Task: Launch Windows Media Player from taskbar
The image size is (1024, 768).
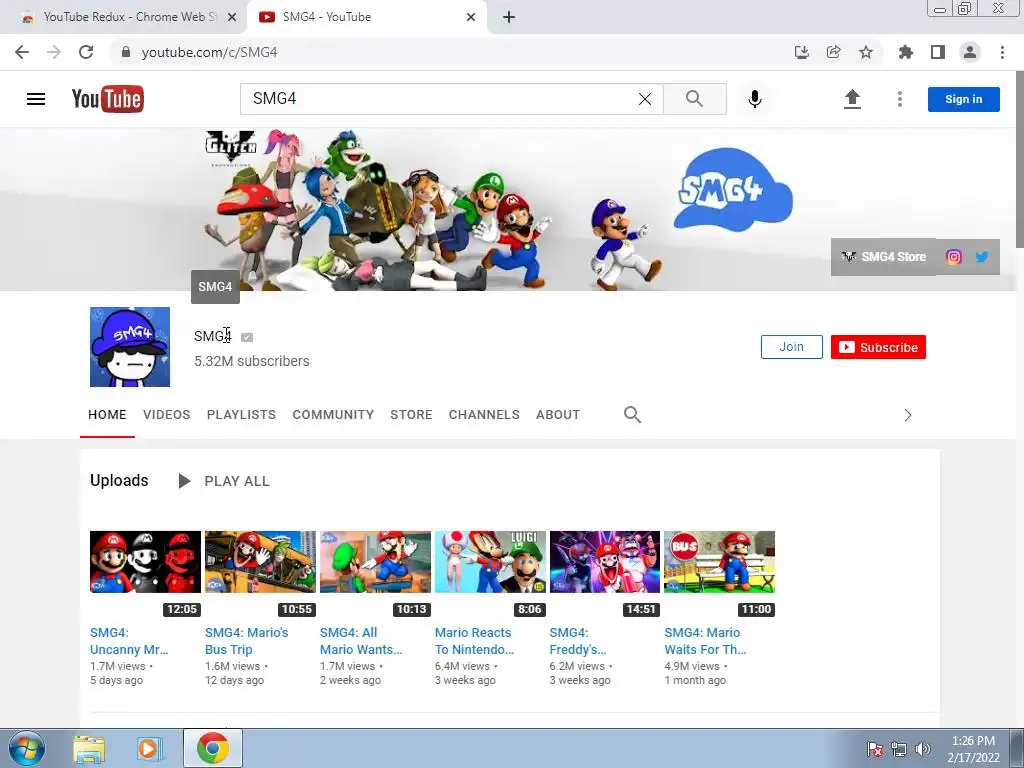Action: pyautogui.click(x=149, y=749)
